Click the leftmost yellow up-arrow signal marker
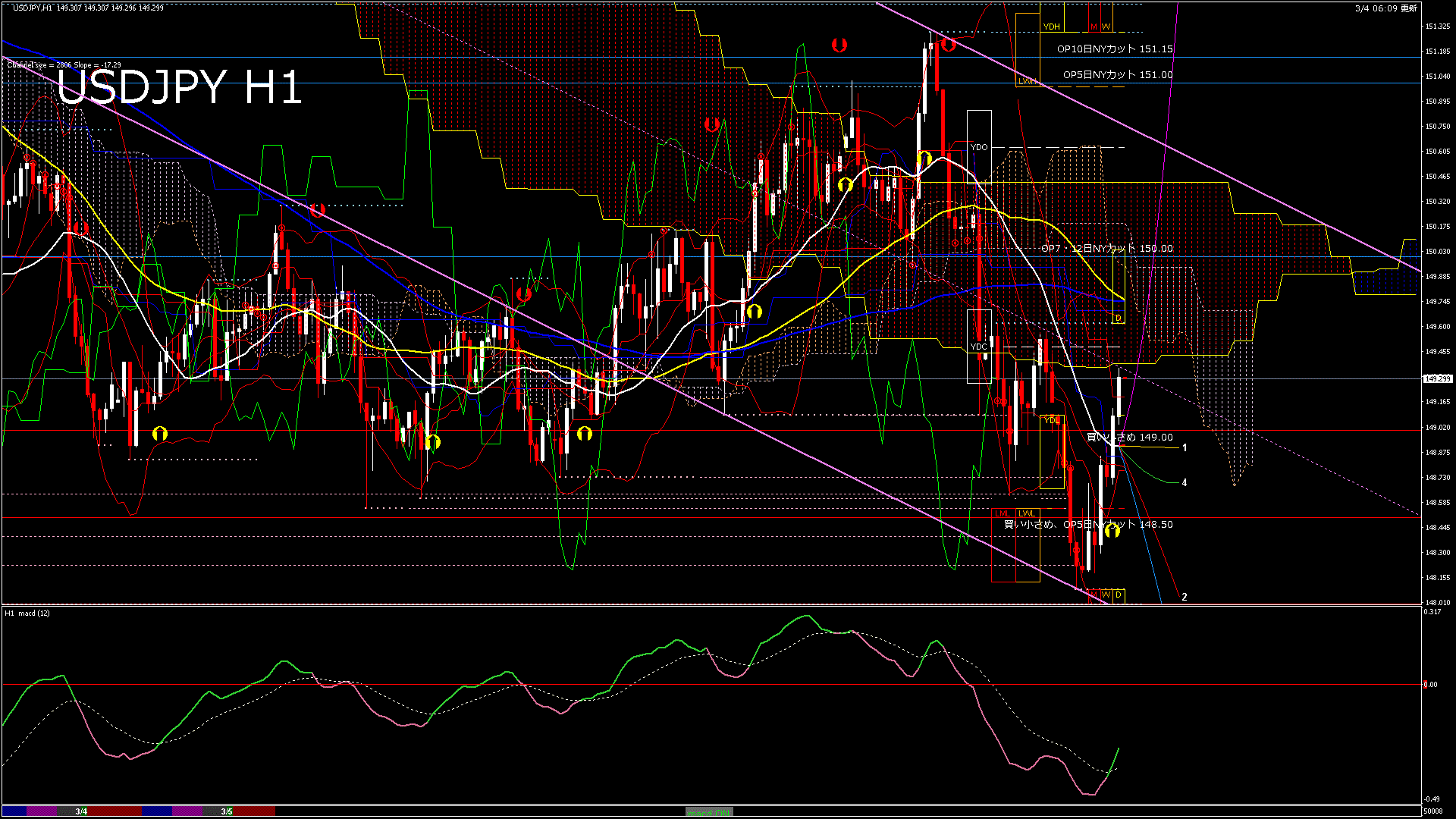Viewport: 1456px width, 819px height. tap(160, 434)
